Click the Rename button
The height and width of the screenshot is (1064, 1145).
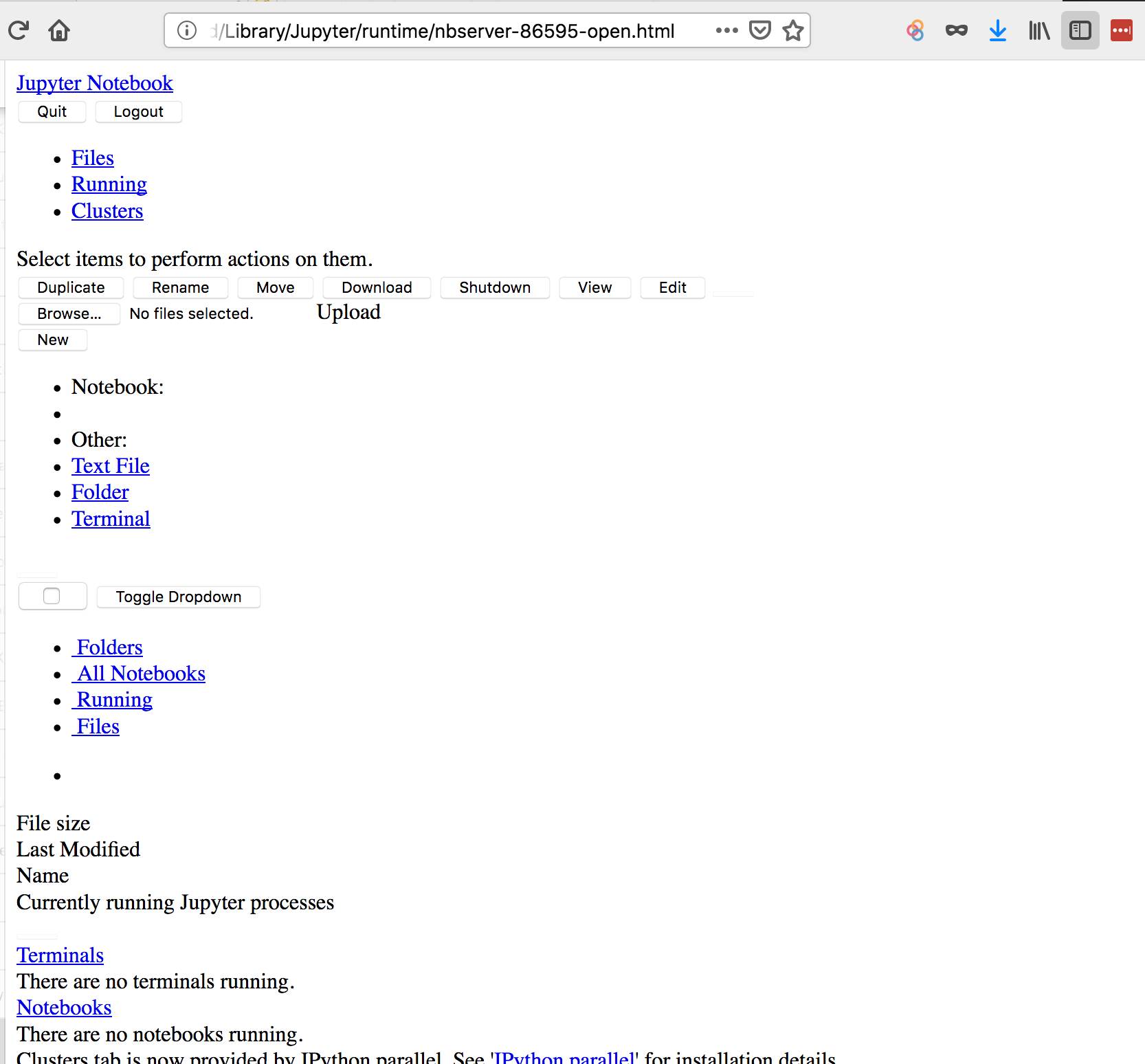tap(181, 288)
